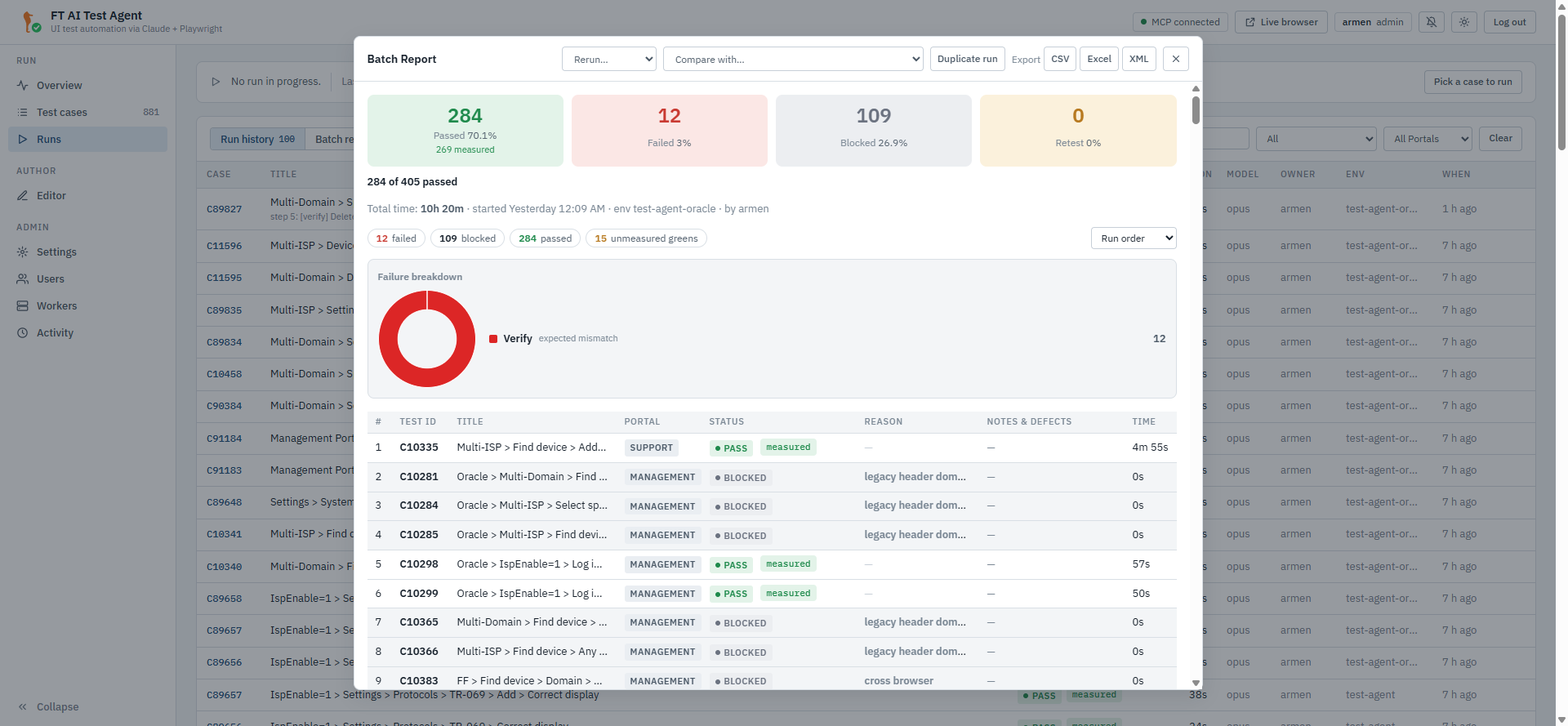This screenshot has width=1568, height=726.
Task: Expand the 'All' status filter dropdown
Action: tap(1316, 139)
